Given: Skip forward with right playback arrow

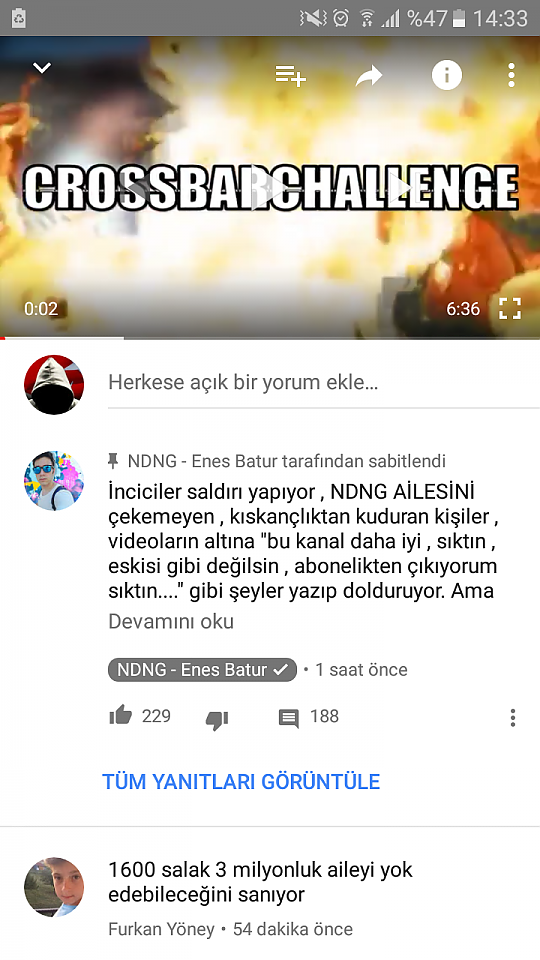Looking at the screenshot, I should (x=399, y=189).
